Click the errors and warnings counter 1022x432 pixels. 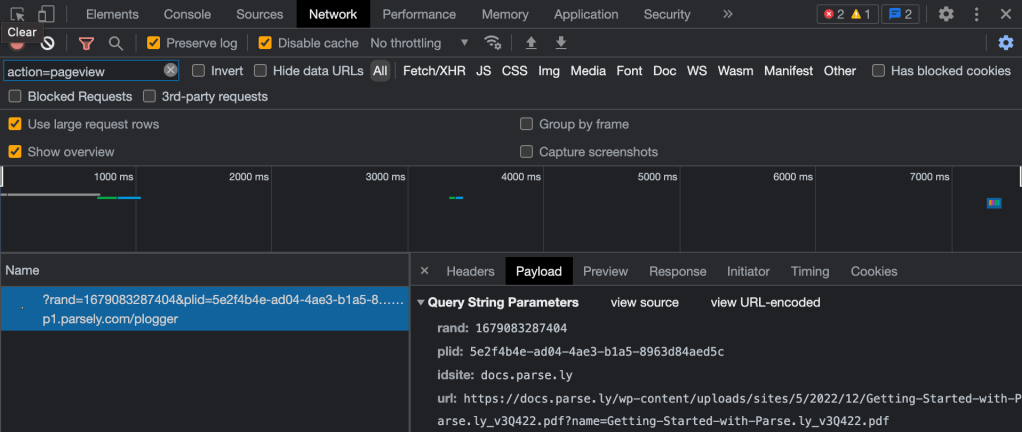[847, 14]
